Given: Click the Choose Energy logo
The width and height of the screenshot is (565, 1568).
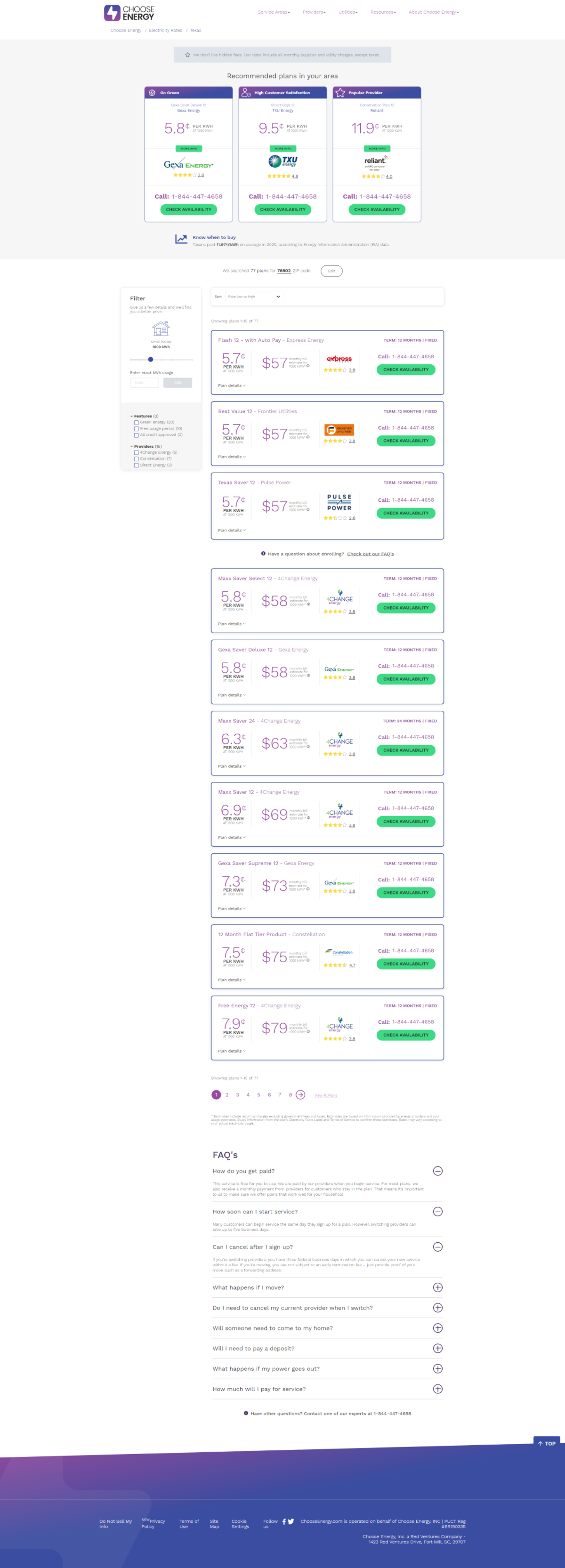Looking at the screenshot, I should pyautogui.click(x=129, y=13).
